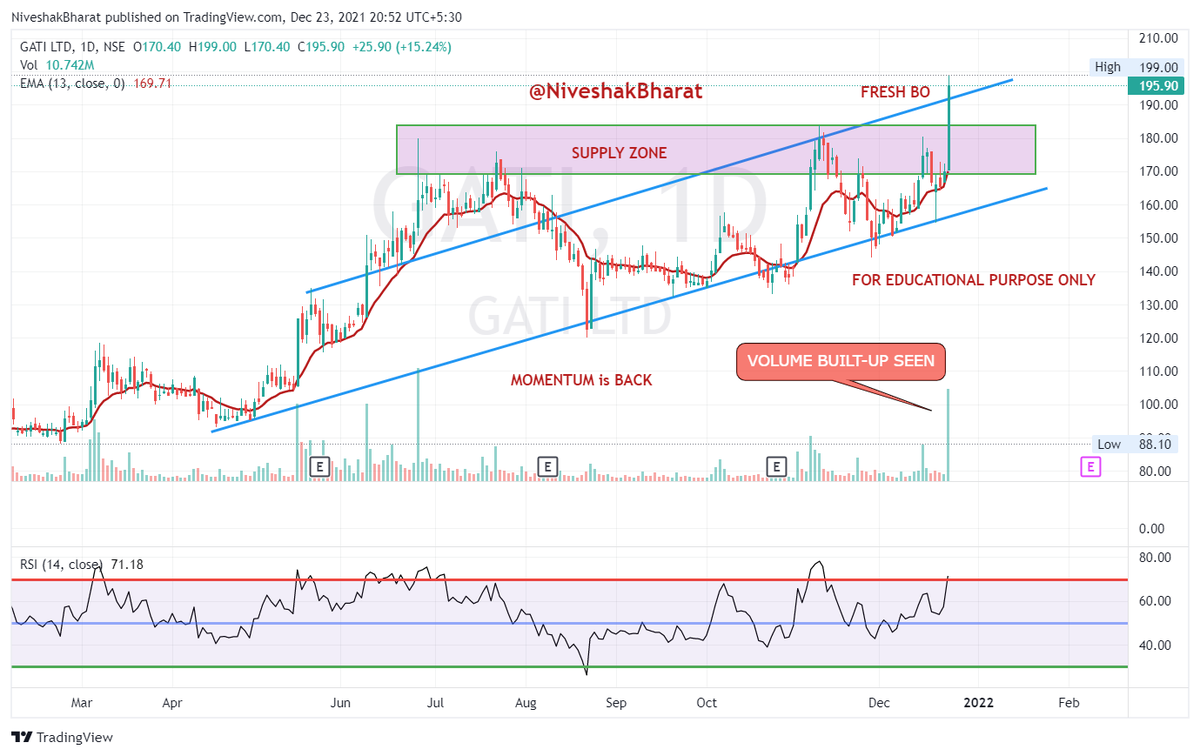Click the 'High 199.00' price label
1200x756 pixels.
pyautogui.click(x=1138, y=67)
